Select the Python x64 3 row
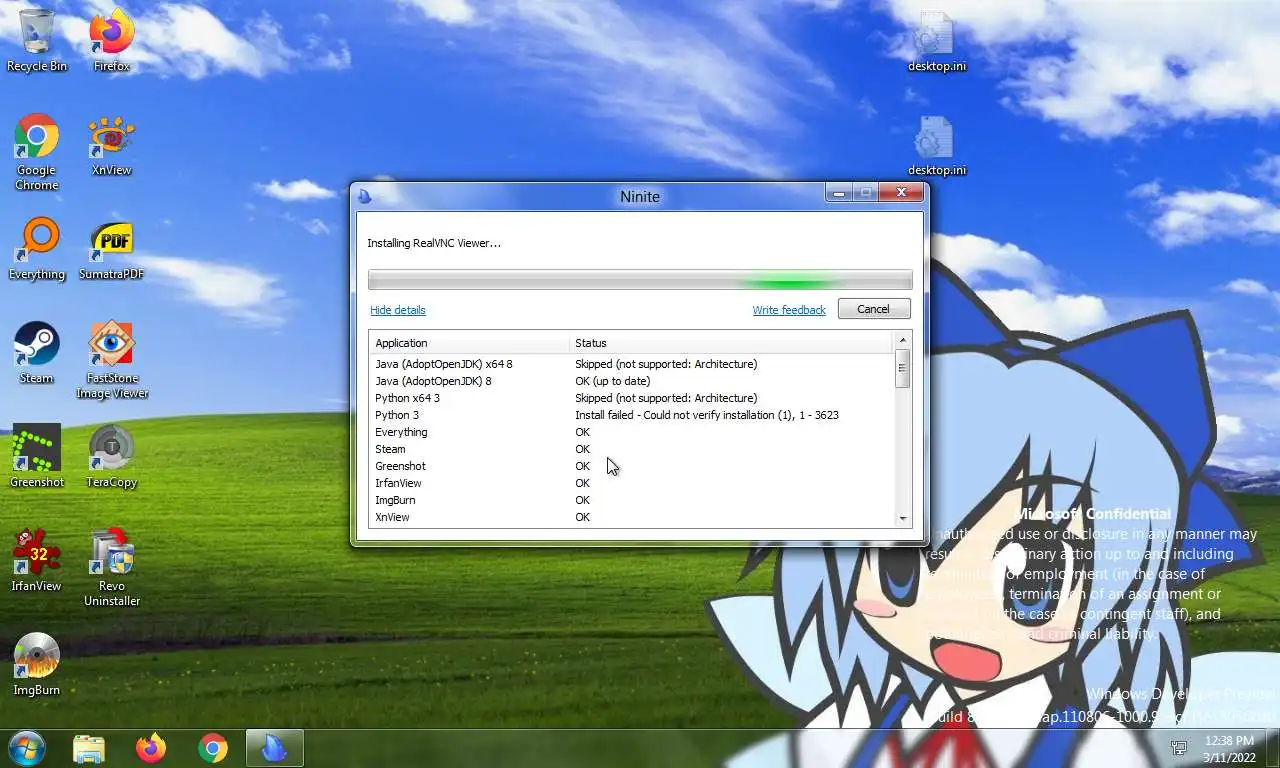Viewport: 1280px width, 768px height. coord(632,398)
